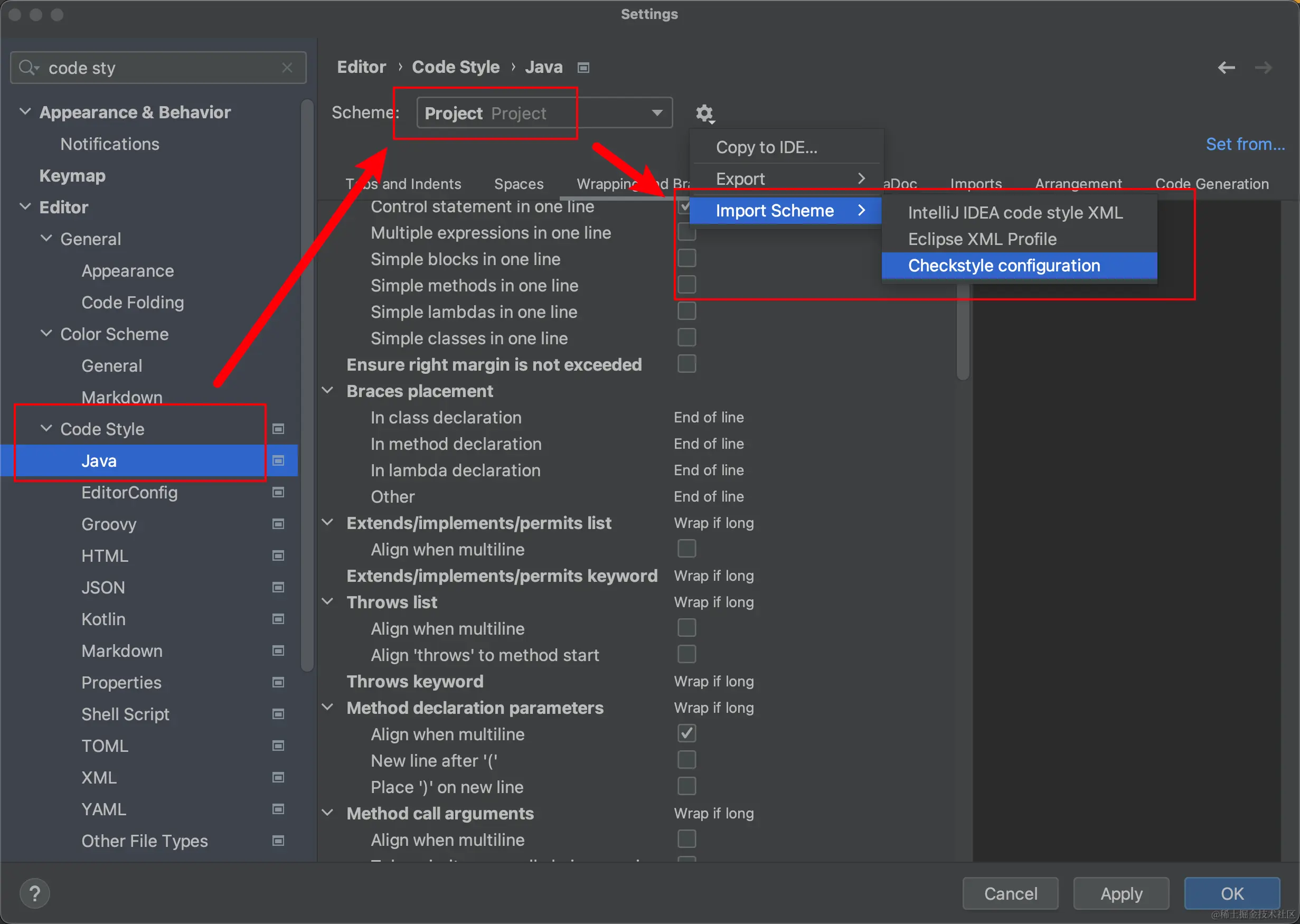Enable Simple lambdas in one line
The image size is (1300, 924).
click(686, 311)
